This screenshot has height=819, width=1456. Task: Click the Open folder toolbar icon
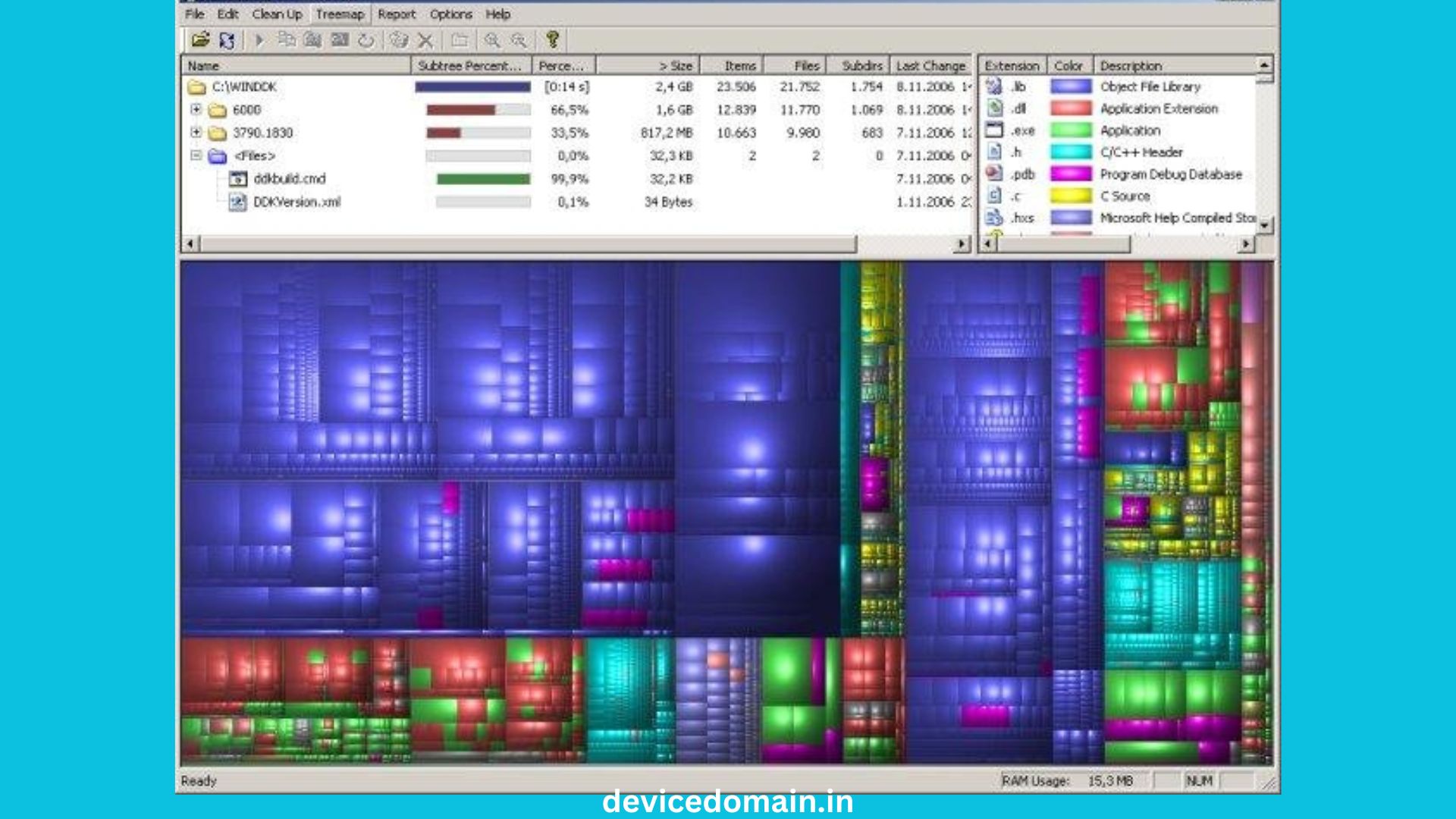click(200, 40)
